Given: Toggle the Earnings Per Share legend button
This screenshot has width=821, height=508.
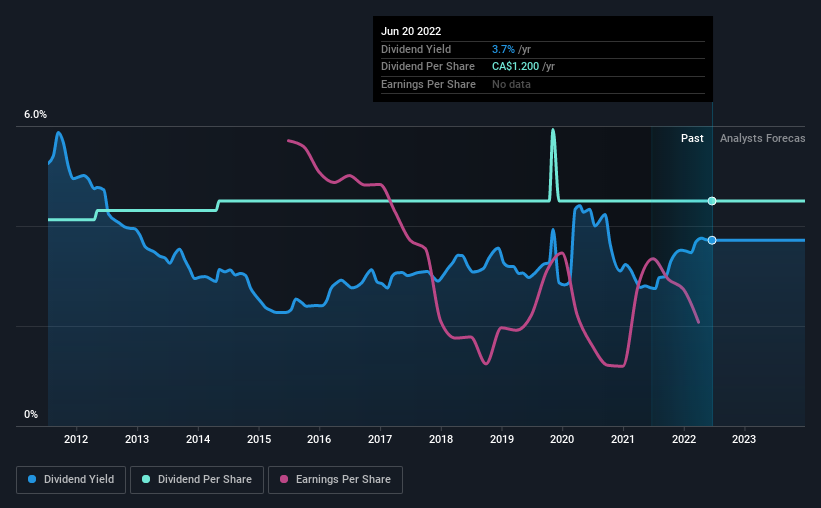Looking at the screenshot, I should click(335, 480).
